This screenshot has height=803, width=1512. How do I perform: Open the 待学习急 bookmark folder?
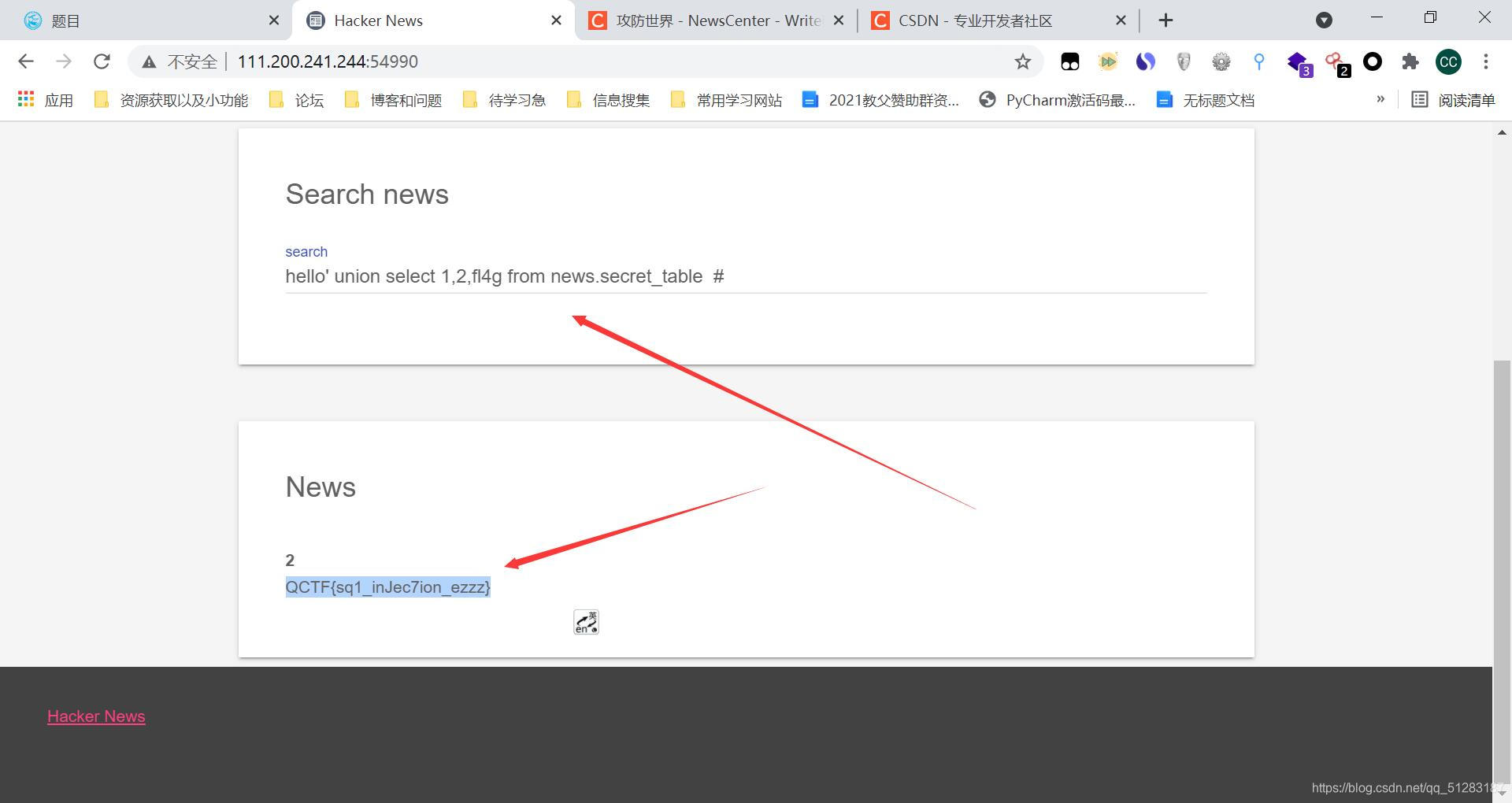click(504, 100)
